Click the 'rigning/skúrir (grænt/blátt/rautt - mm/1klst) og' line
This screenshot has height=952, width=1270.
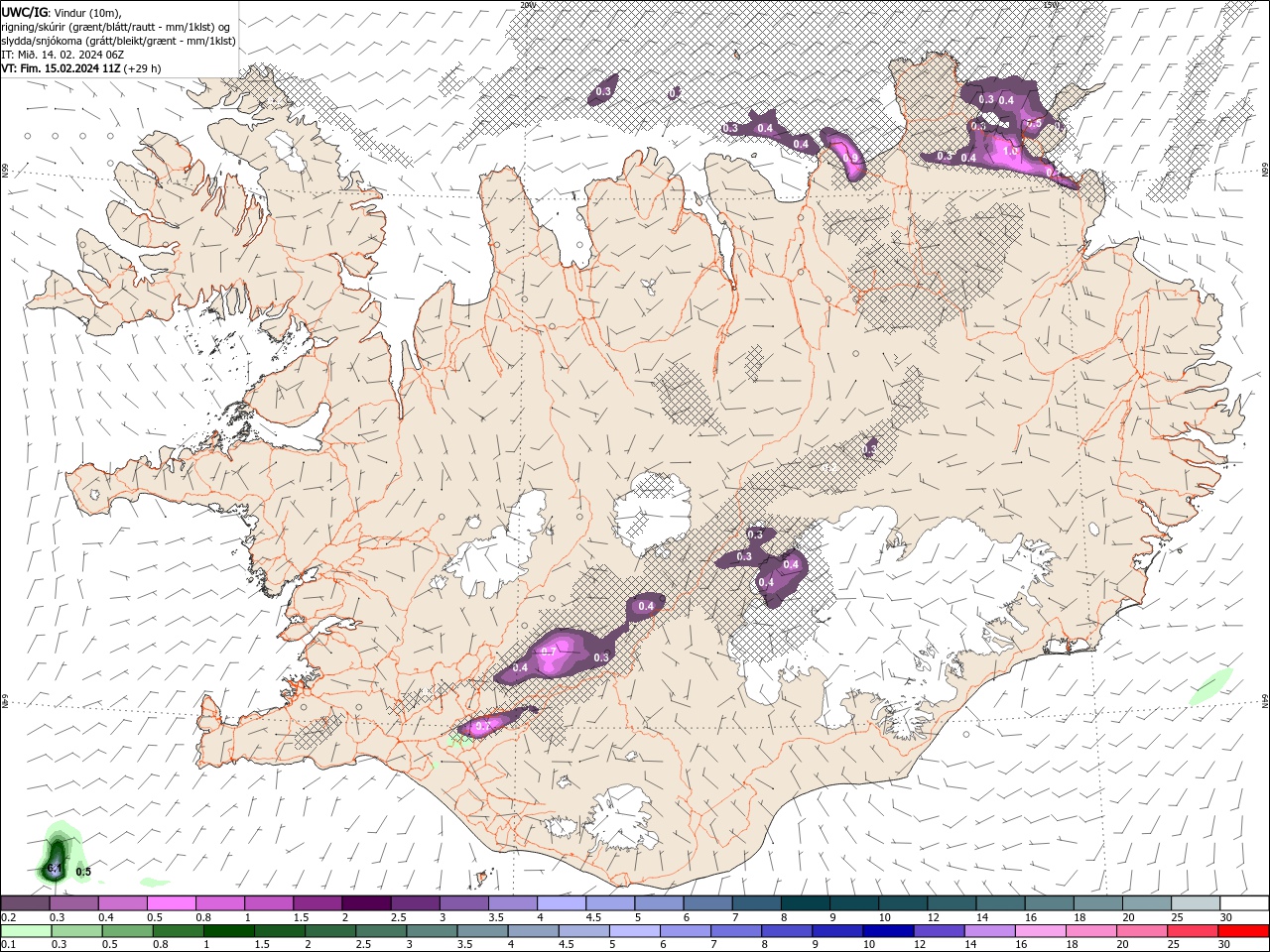116,27
